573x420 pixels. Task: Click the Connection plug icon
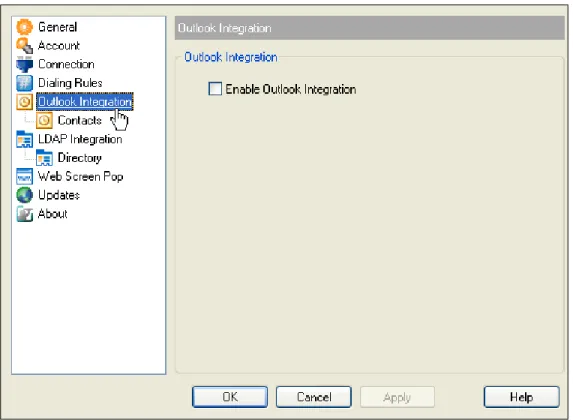[x=24, y=64]
